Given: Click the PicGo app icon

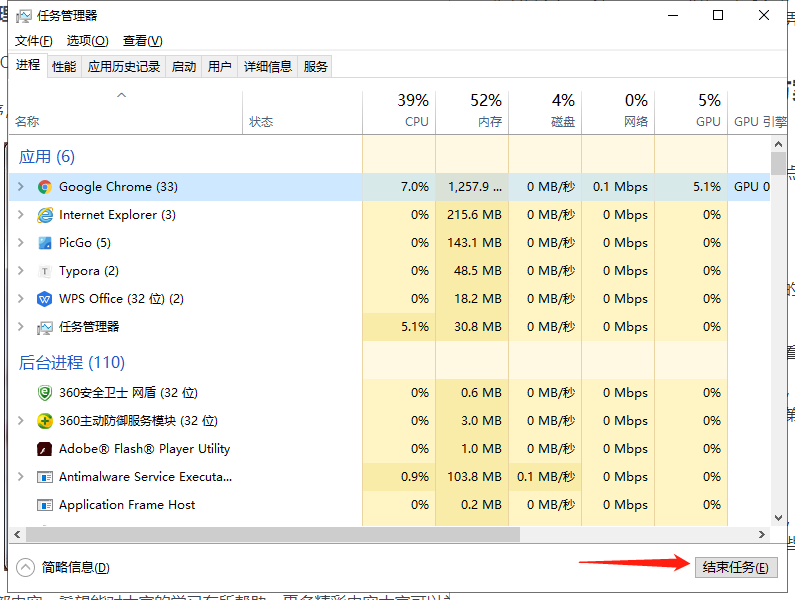Looking at the screenshot, I should point(45,243).
